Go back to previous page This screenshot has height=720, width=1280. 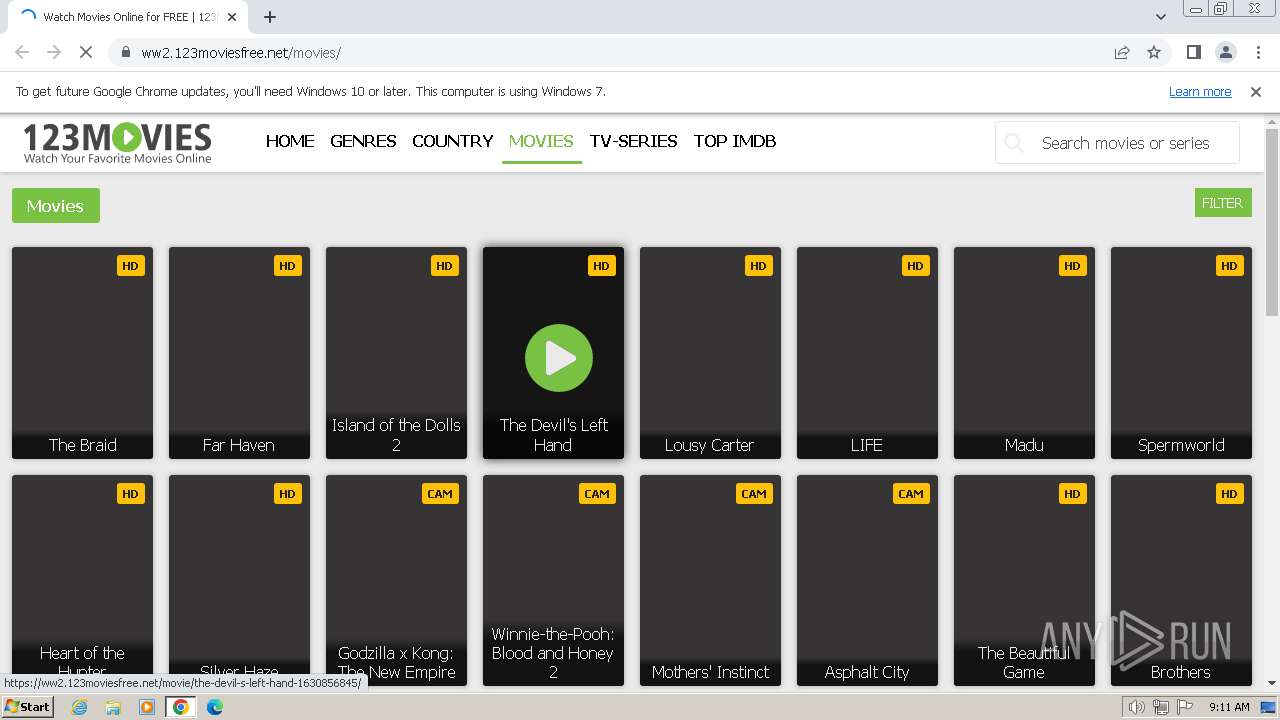22,53
